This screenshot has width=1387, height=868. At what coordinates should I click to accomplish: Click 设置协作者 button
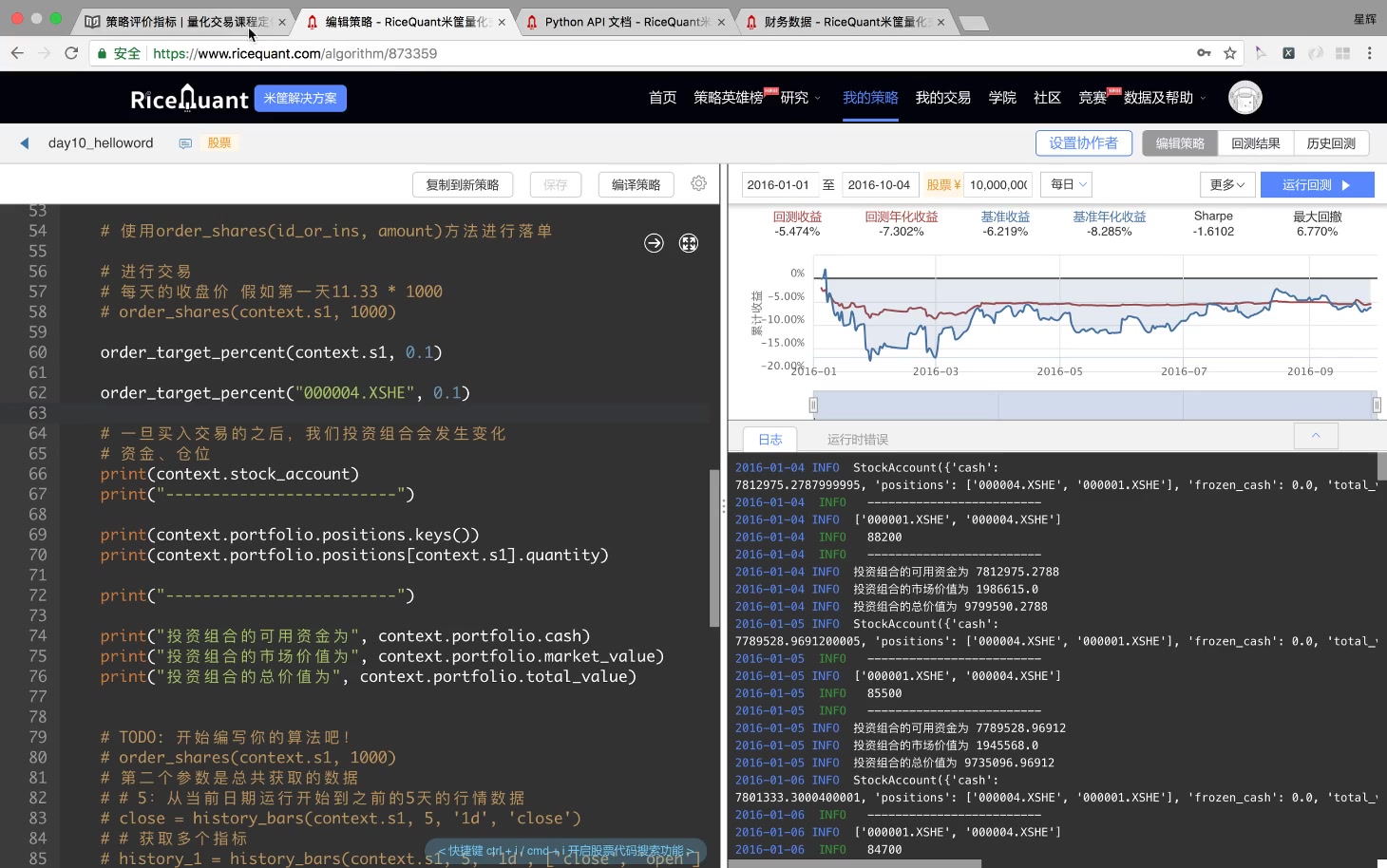coord(1084,143)
